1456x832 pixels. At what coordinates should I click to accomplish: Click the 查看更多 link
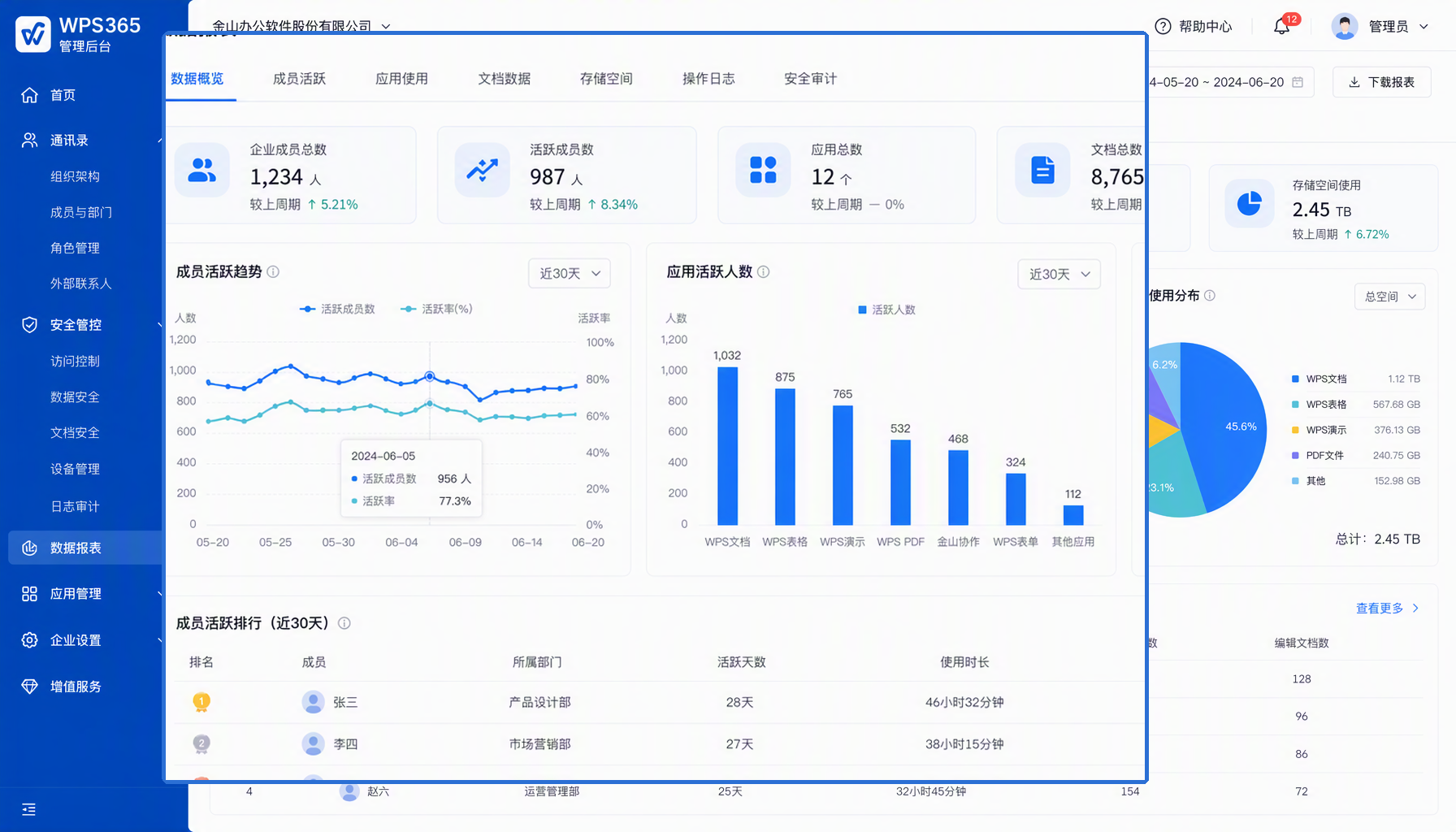1388,609
